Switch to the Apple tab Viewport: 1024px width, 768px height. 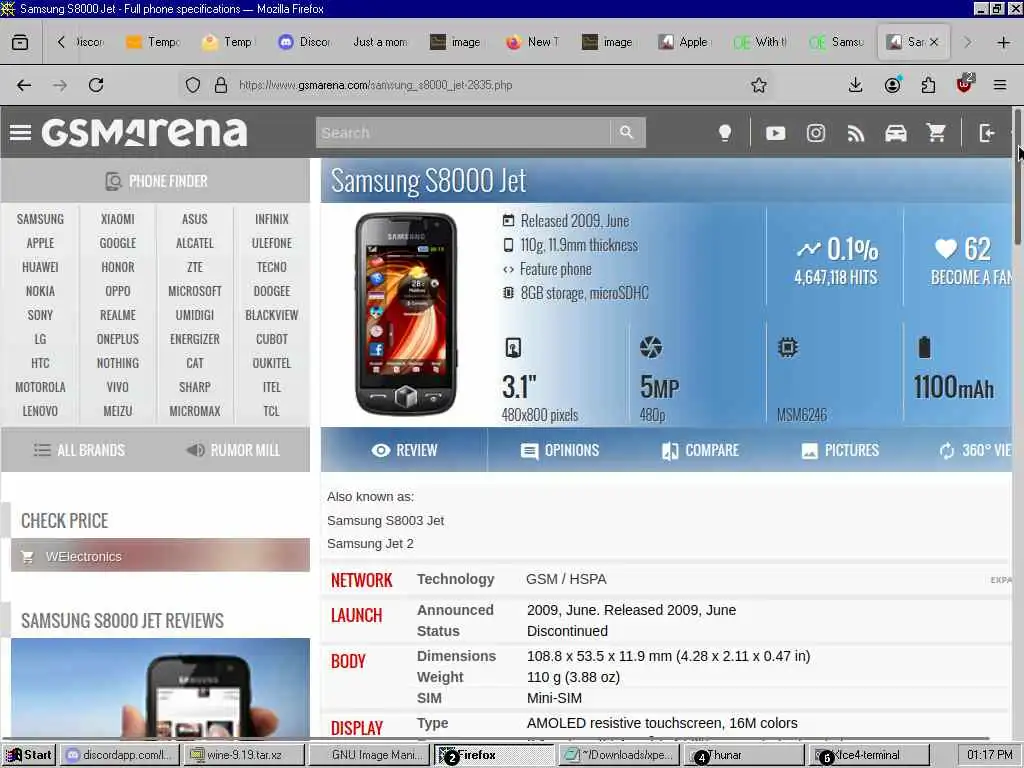pos(684,42)
